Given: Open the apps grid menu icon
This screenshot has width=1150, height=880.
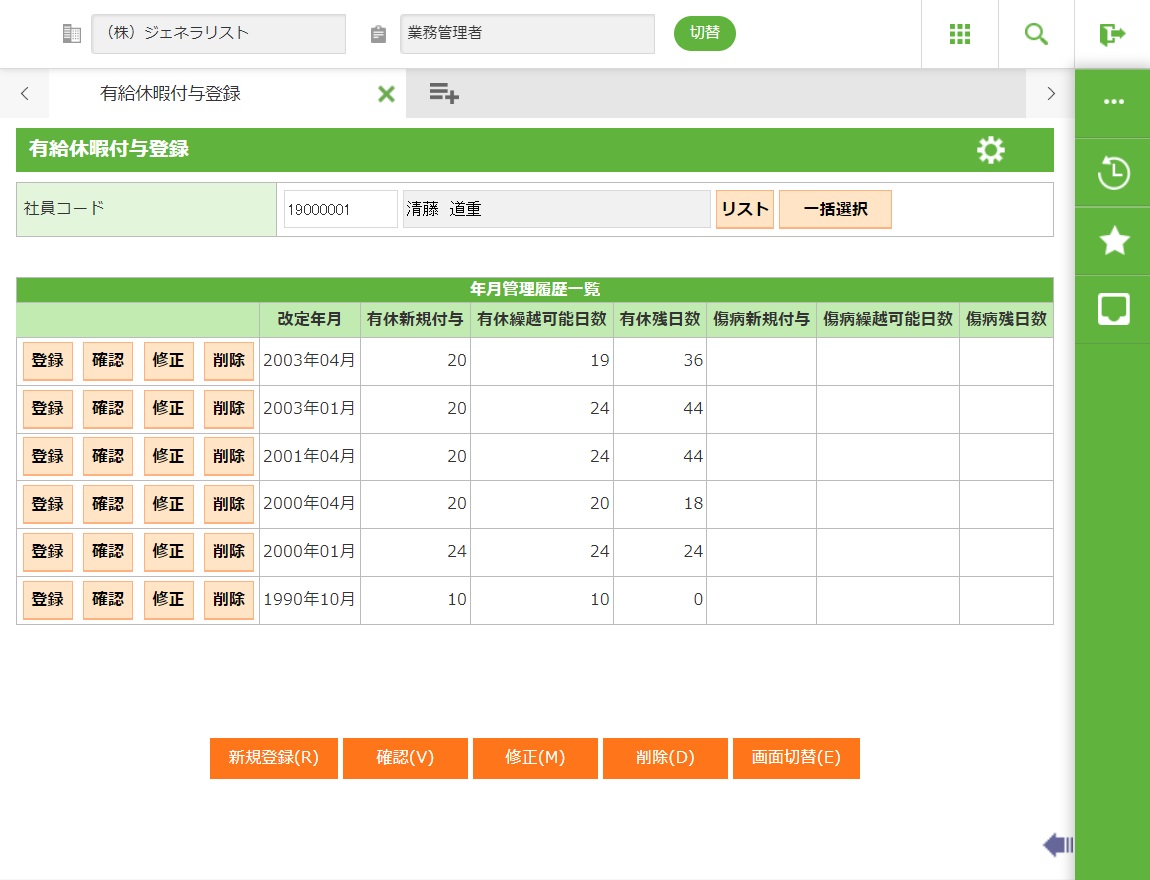Looking at the screenshot, I should click(960, 34).
